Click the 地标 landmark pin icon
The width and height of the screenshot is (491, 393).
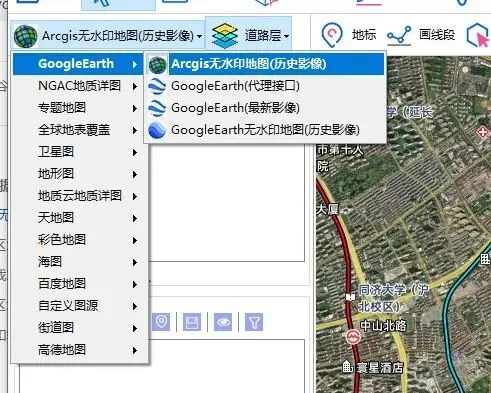(x=332, y=35)
